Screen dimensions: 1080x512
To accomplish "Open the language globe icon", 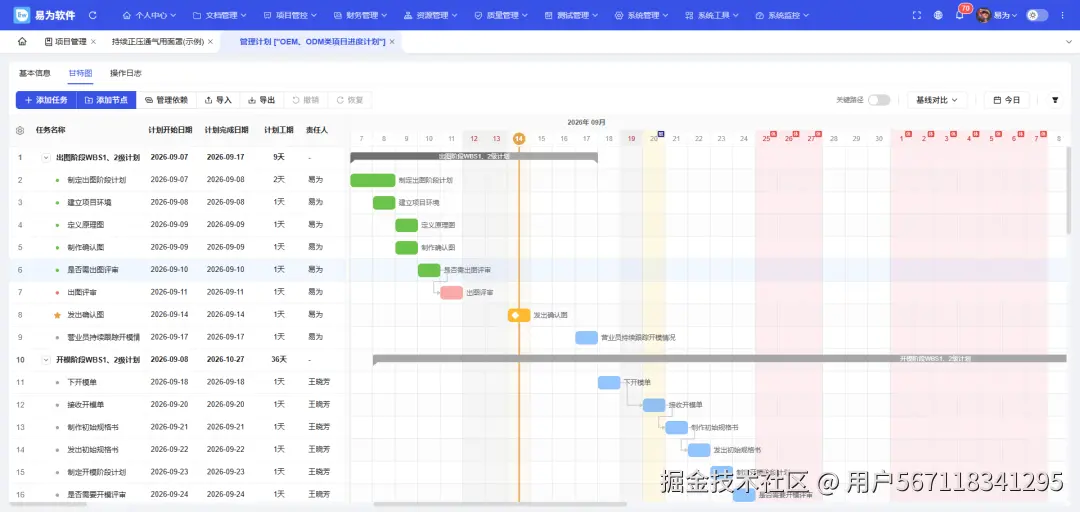I will pos(938,15).
